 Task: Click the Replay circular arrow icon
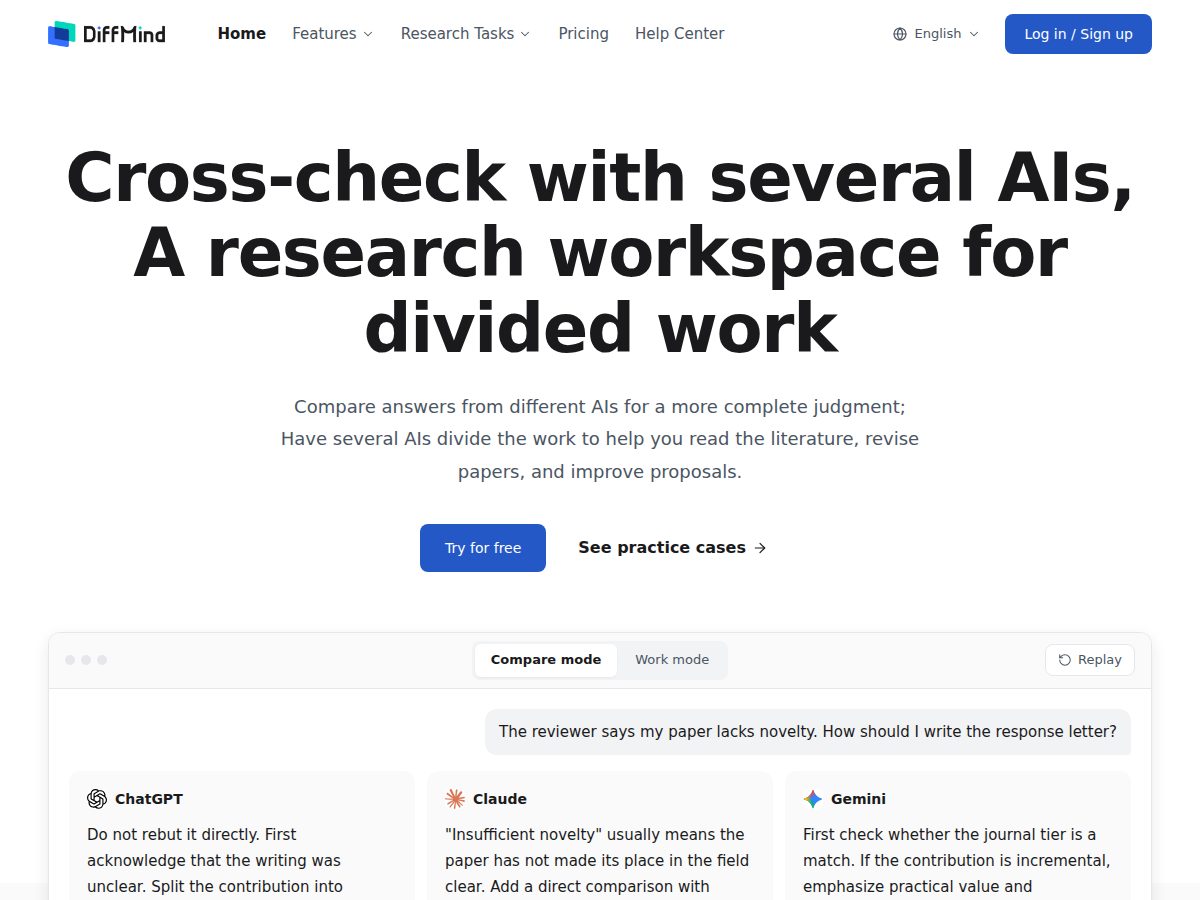(1065, 660)
